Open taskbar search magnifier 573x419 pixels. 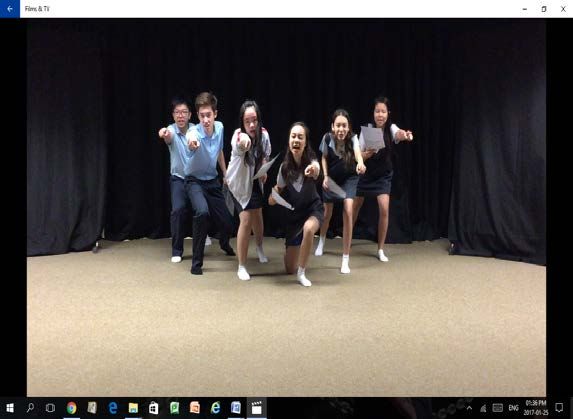[x=30, y=408]
